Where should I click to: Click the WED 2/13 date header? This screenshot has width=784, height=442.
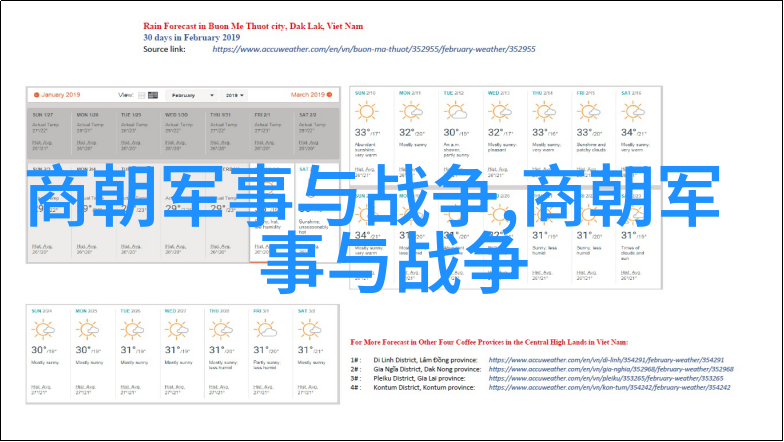pos(498,93)
